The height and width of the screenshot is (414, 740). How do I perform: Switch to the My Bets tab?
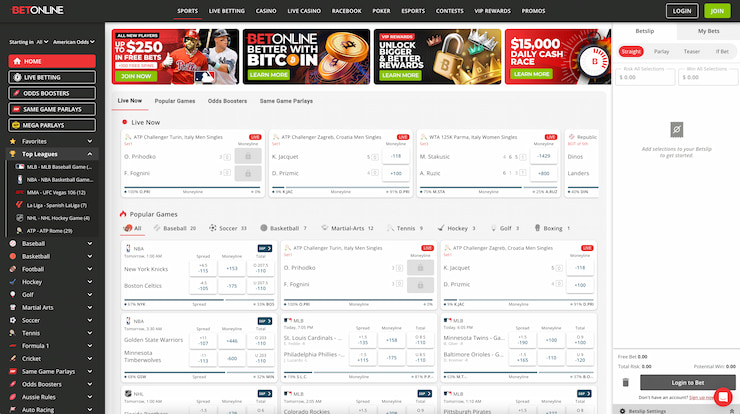click(707, 32)
